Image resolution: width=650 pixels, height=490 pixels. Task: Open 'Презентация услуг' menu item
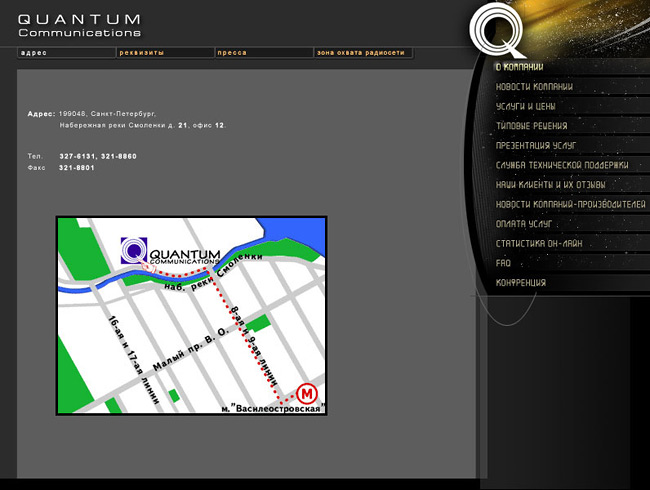[536, 146]
